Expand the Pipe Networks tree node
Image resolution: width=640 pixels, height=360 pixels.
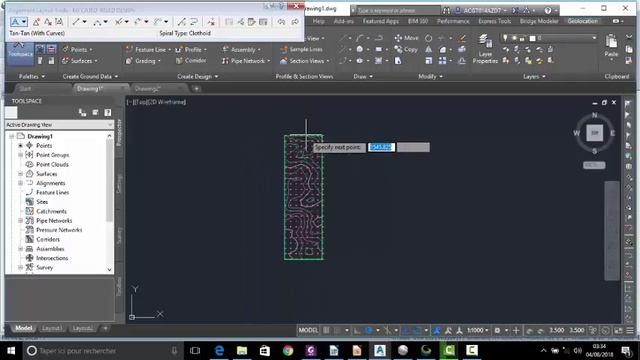20,221
